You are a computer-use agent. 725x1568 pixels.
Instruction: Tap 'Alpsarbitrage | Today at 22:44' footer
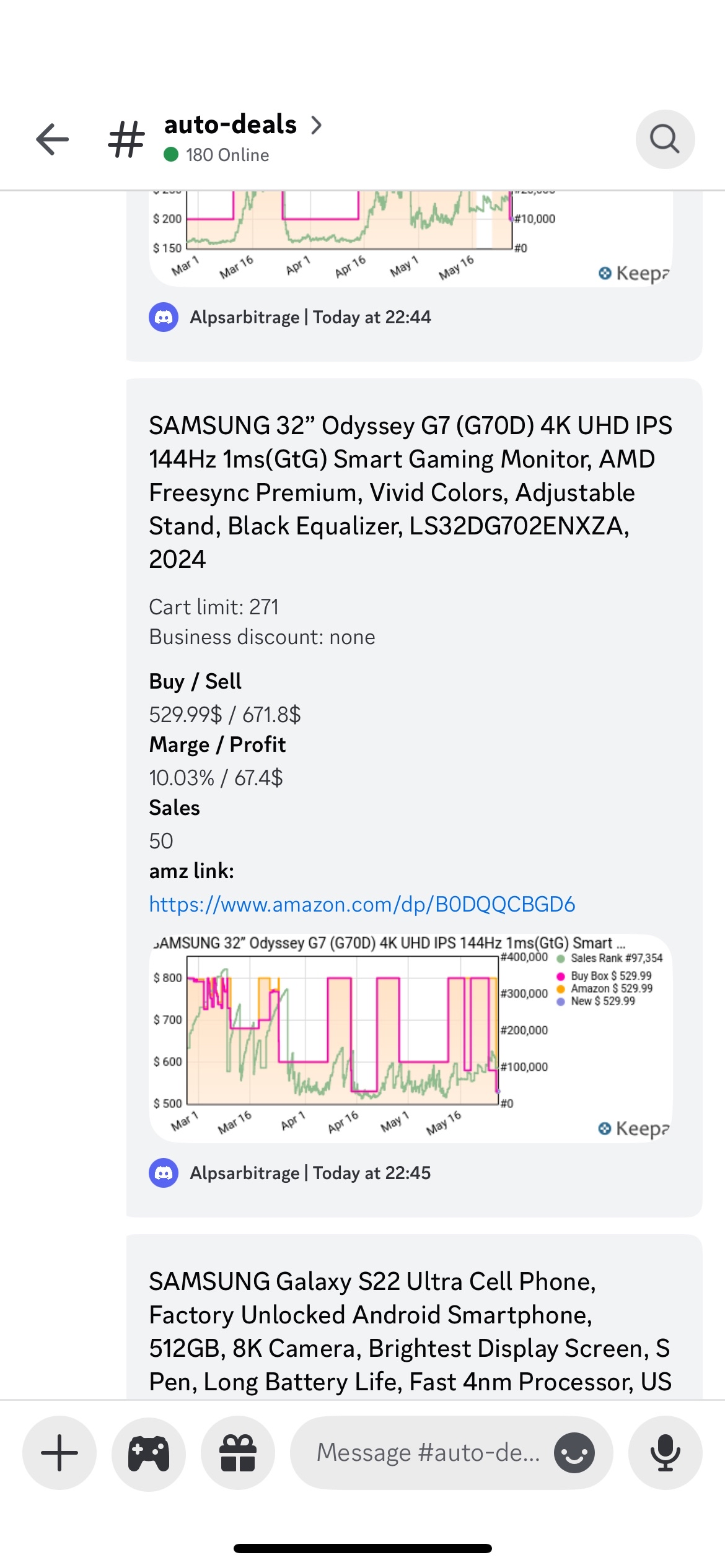coord(310,317)
